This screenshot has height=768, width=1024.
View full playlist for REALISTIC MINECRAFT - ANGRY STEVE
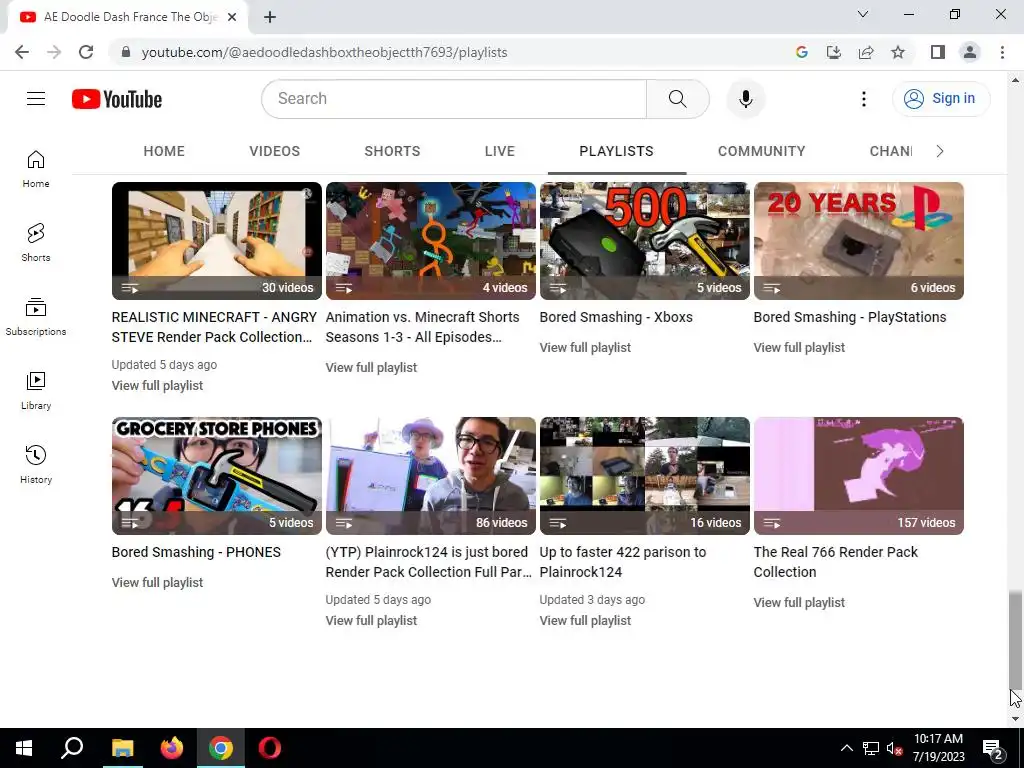(157, 386)
